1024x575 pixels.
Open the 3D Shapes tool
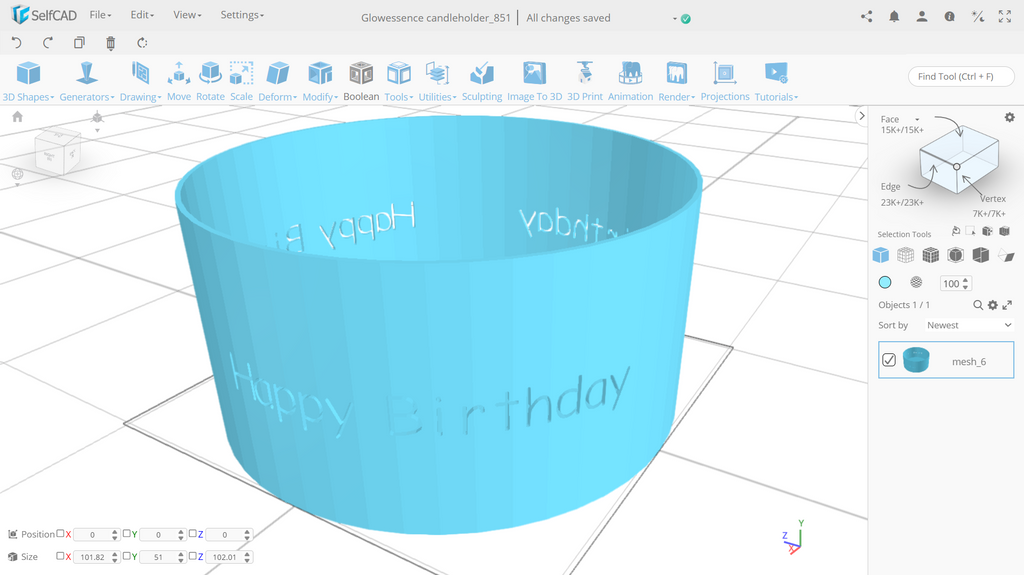pyautogui.click(x=28, y=81)
